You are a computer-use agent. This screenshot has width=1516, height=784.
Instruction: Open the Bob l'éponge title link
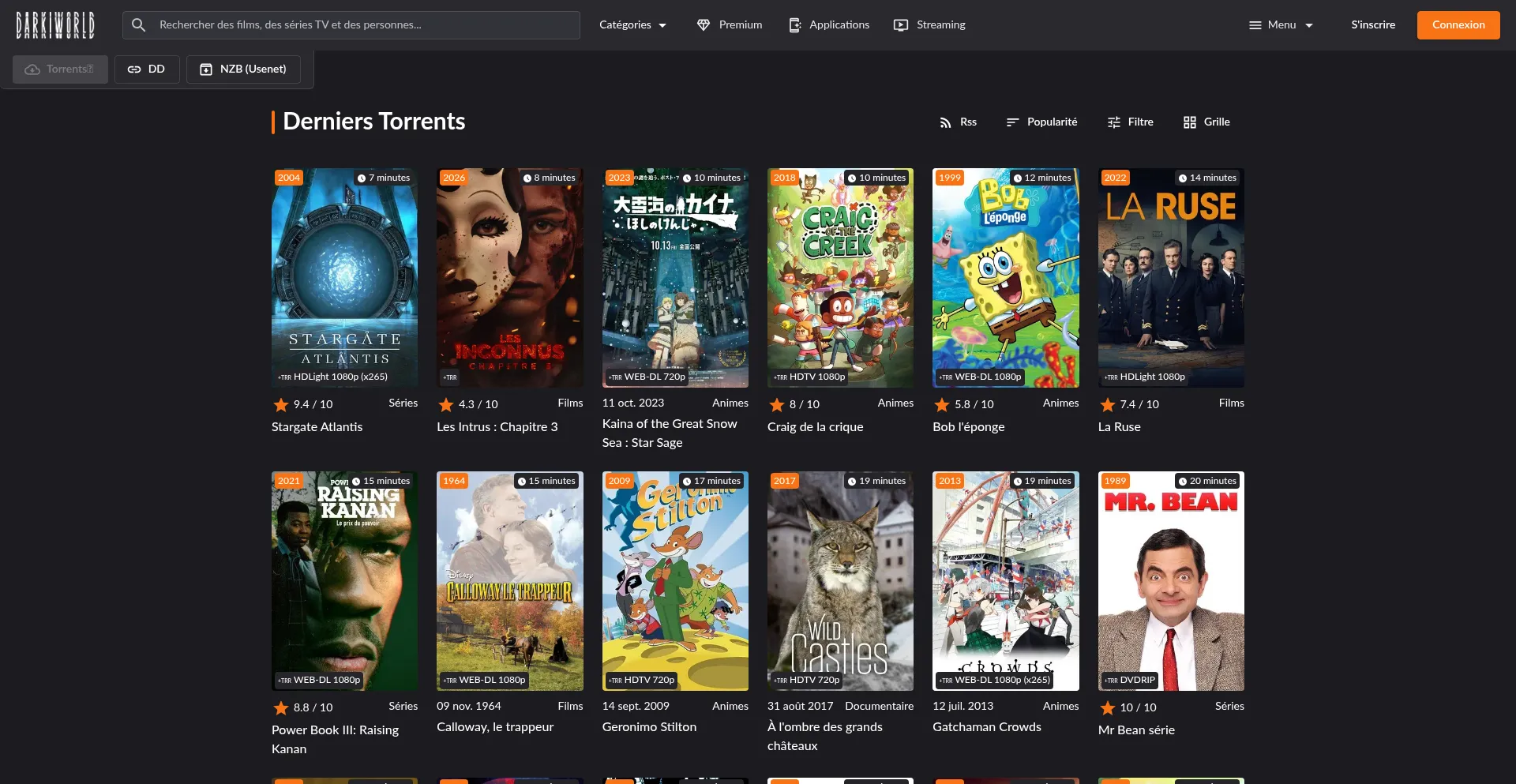pyautogui.click(x=969, y=427)
